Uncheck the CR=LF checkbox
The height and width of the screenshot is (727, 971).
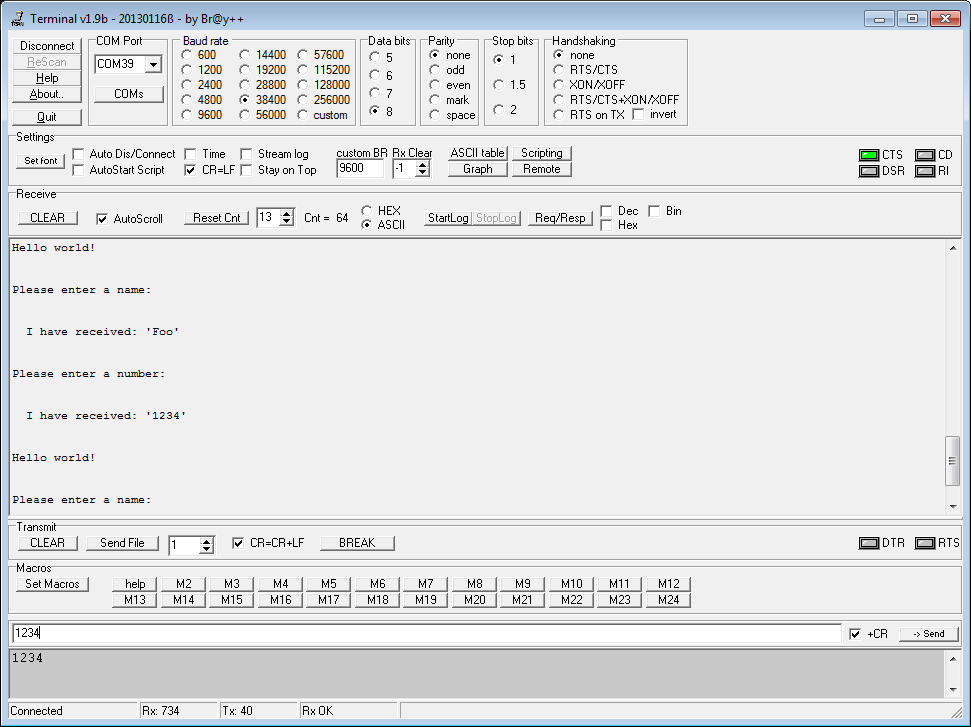point(191,170)
